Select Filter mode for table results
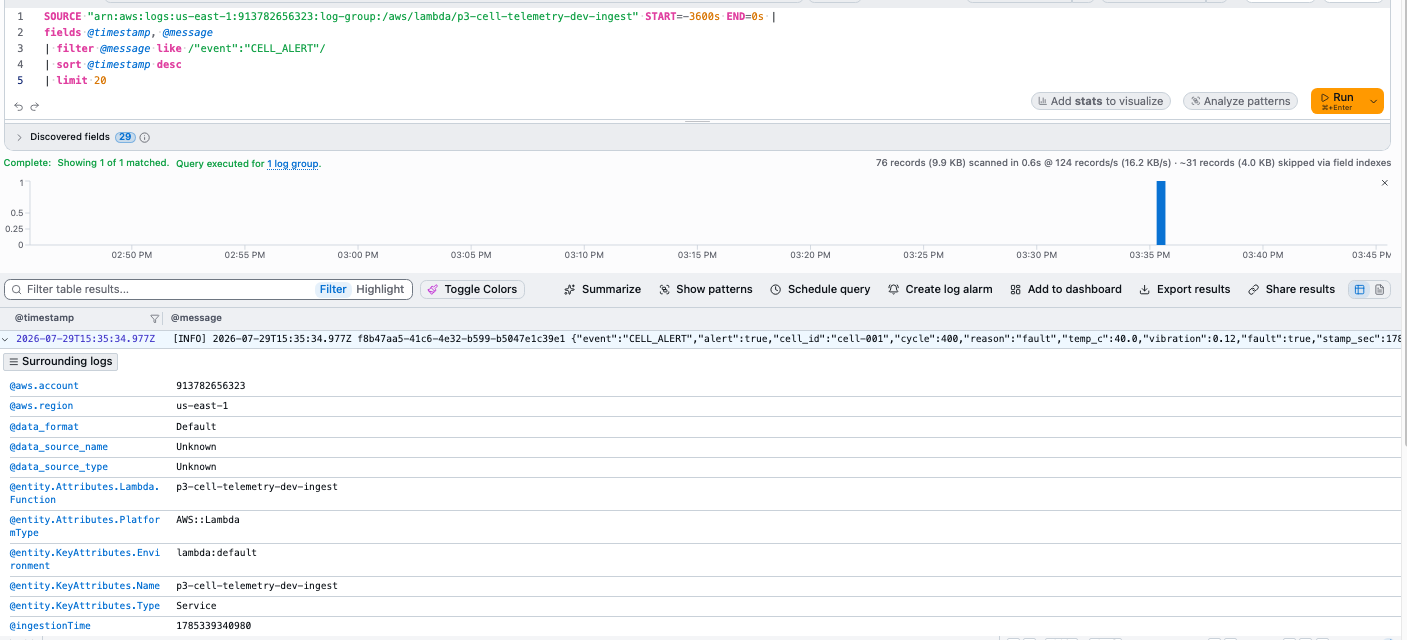Image resolution: width=1407 pixels, height=640 pixels. [x=333, y=289]
